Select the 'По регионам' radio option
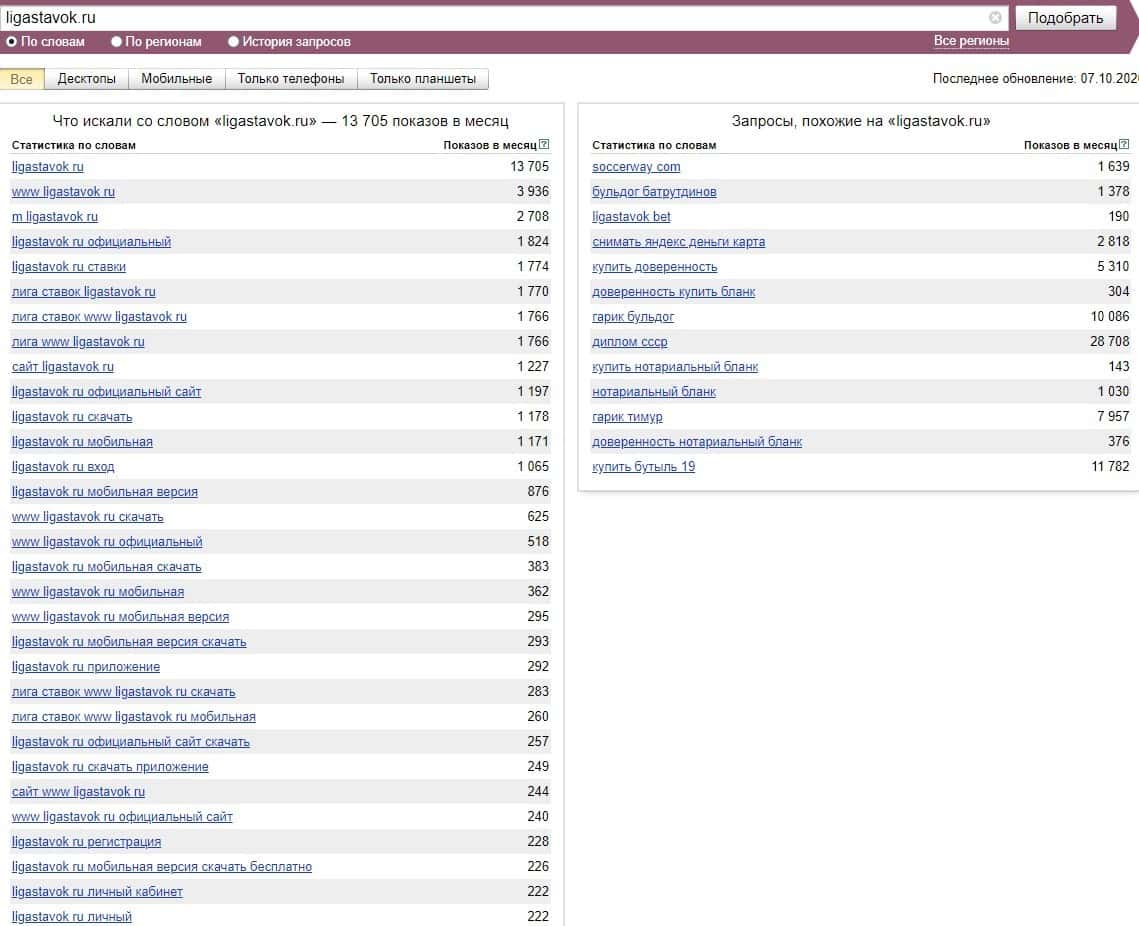The image size is (1139, 926). coord(117,42)
